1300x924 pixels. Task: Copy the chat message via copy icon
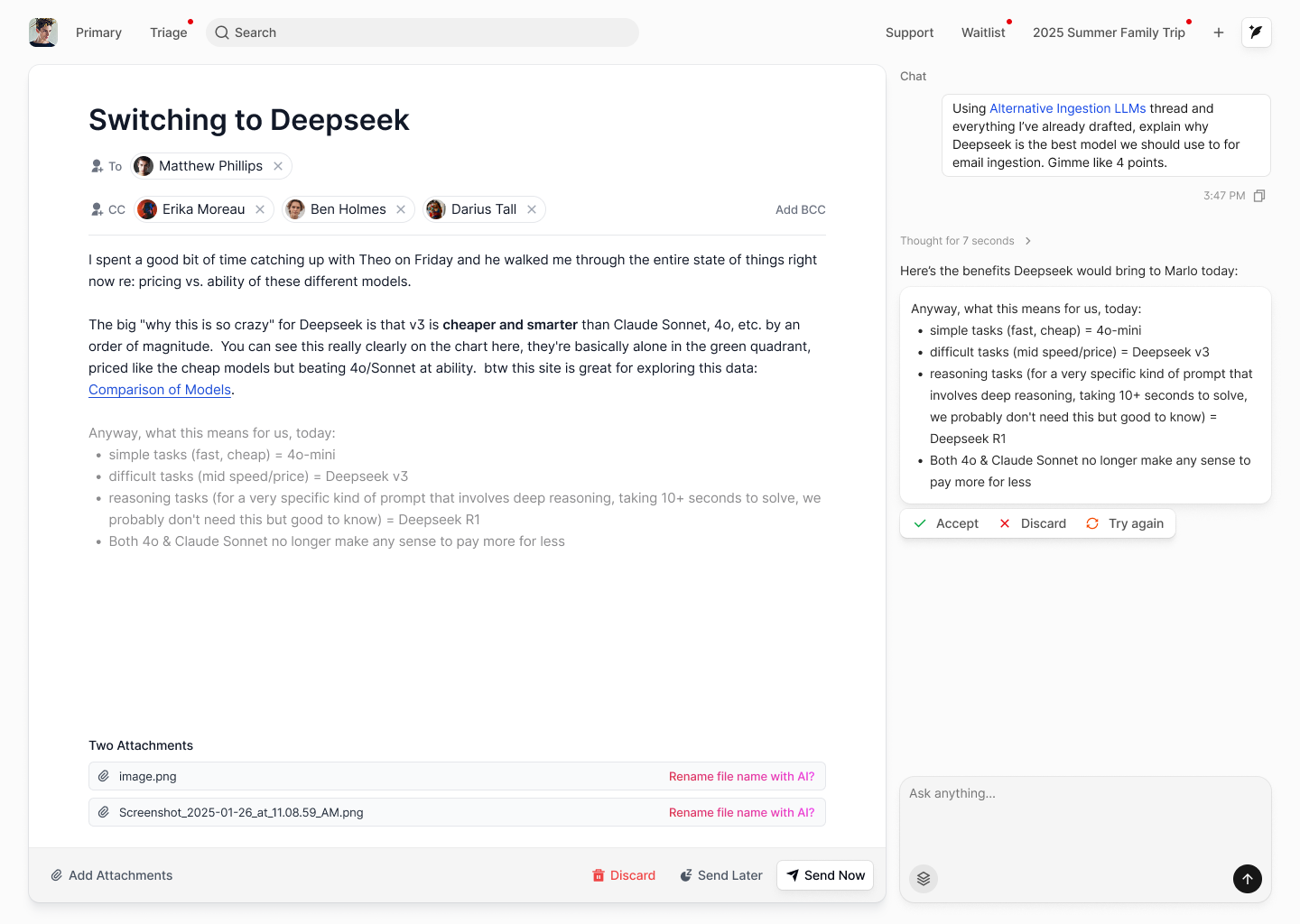tap(1259, 196)
